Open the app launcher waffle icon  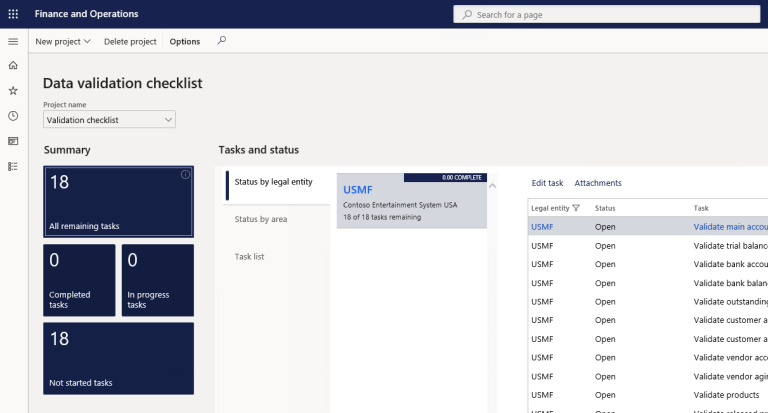pos(13,14)
